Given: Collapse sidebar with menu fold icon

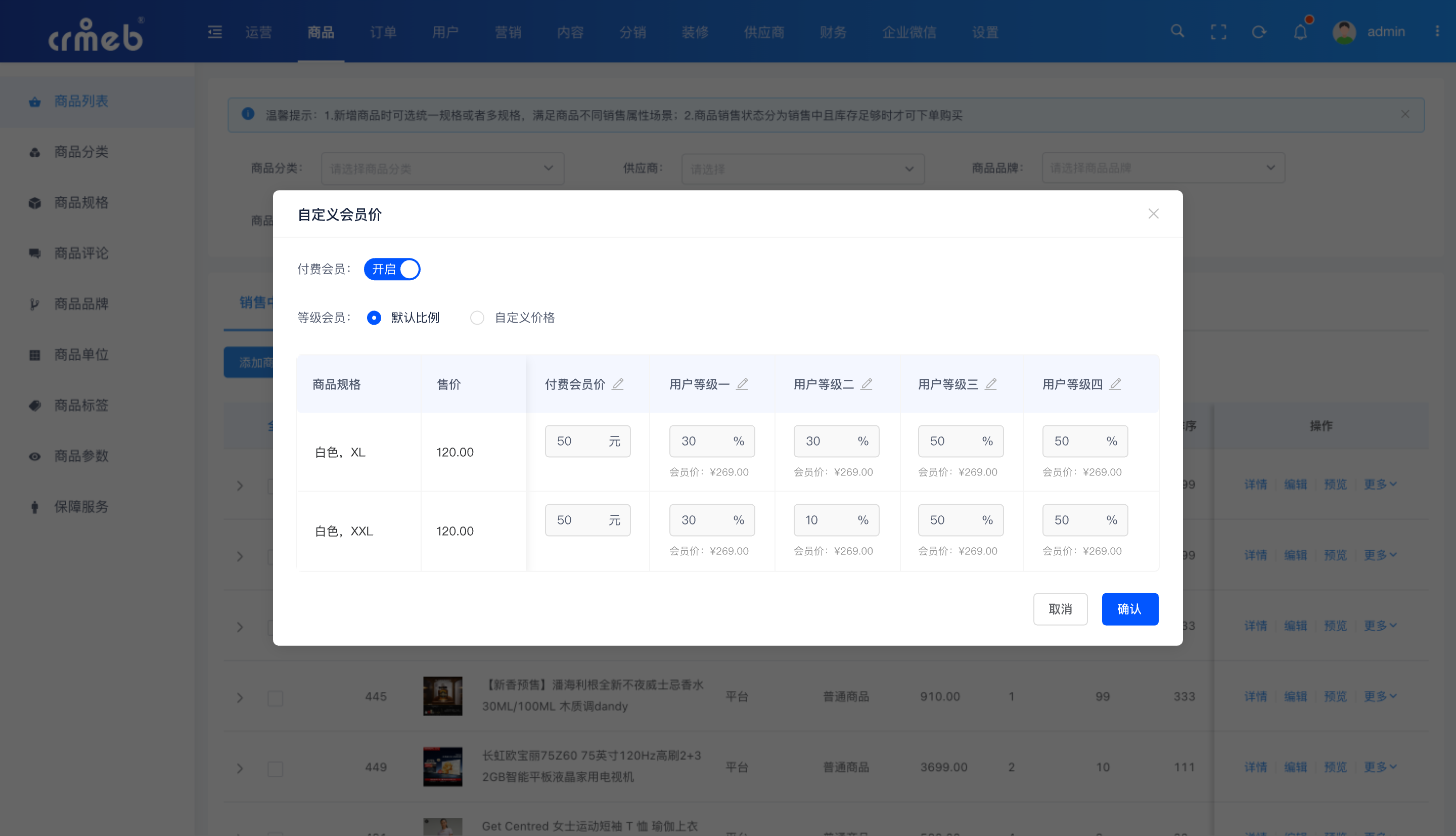Looking at the screenshot, I should click(215, 31).
